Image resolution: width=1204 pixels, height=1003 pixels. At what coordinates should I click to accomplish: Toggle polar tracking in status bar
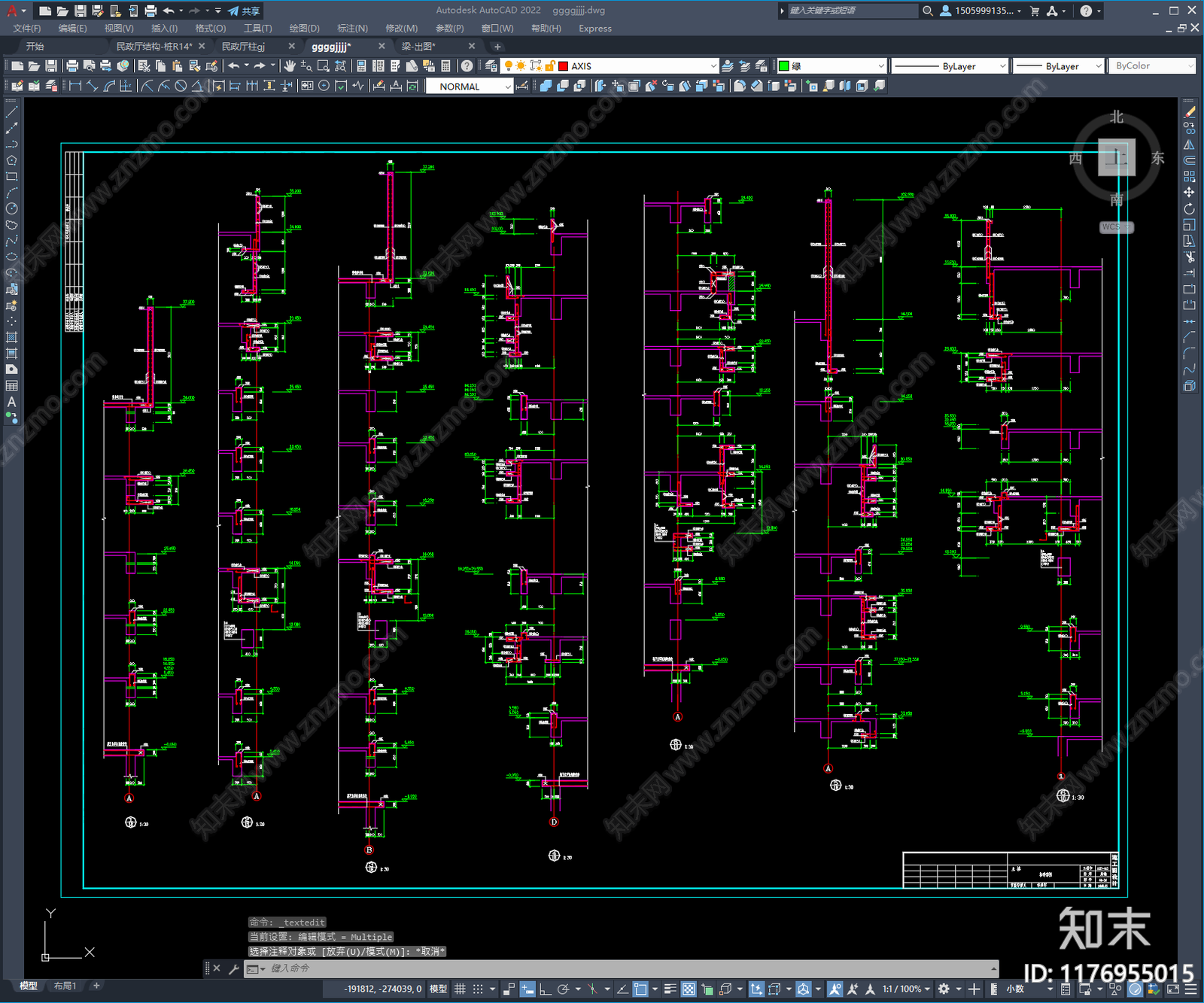tap(563, 989)
